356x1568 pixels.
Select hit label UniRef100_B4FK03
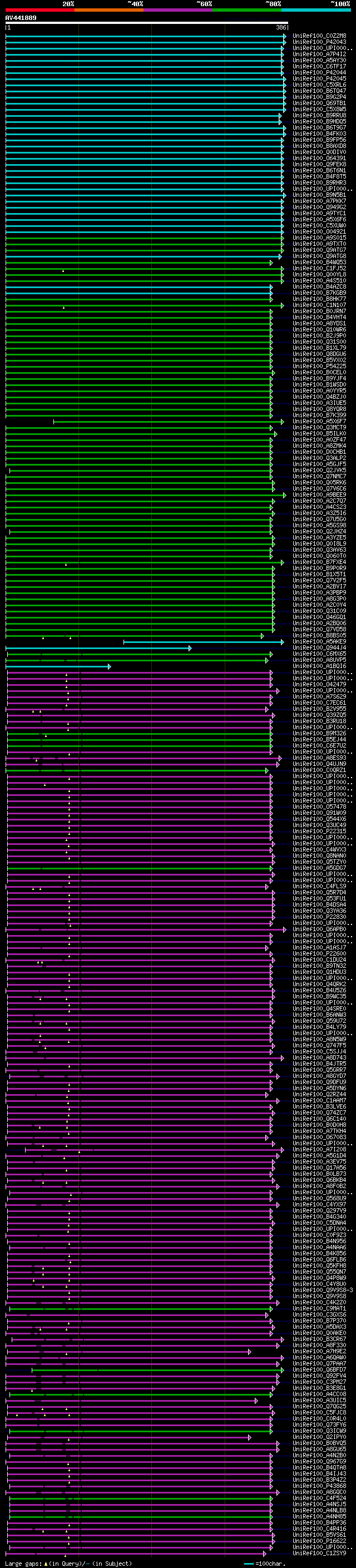click(319, 134)
